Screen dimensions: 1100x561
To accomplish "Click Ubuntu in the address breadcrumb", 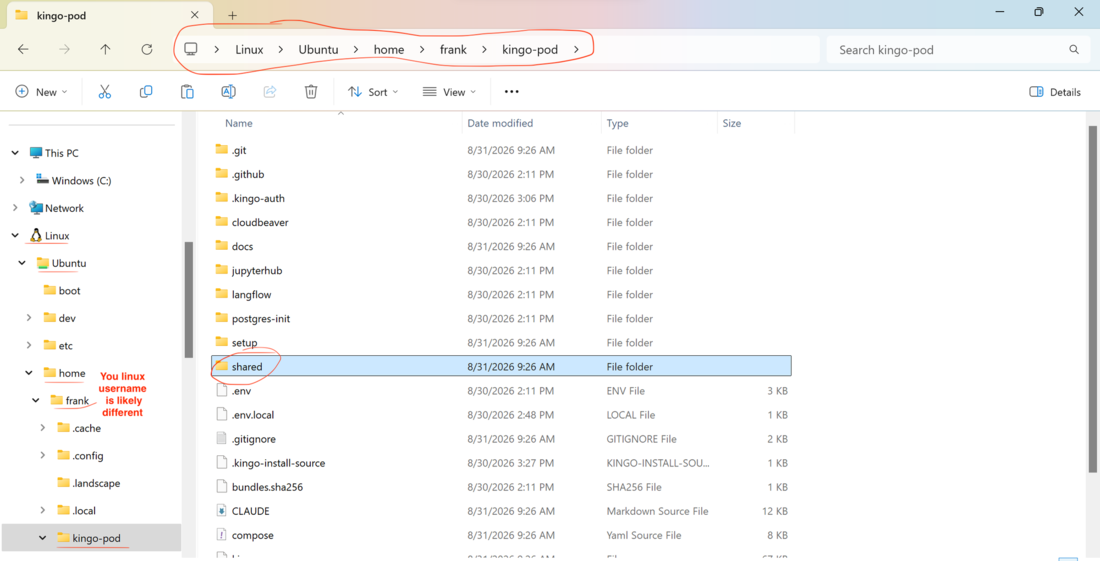I will point(318,50).
